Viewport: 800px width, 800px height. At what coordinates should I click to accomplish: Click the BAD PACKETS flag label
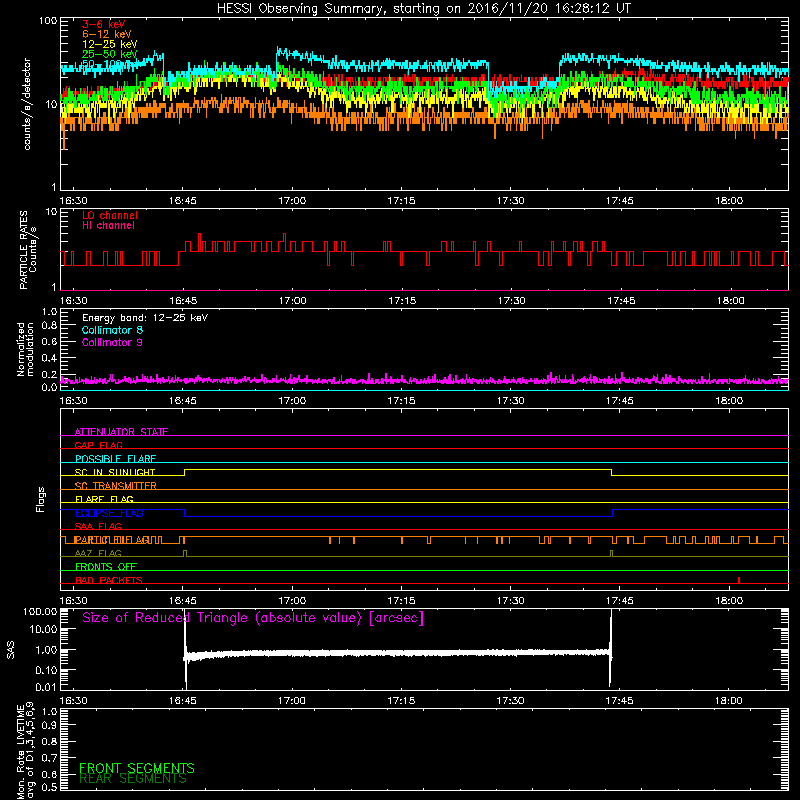tap(109, 580)
